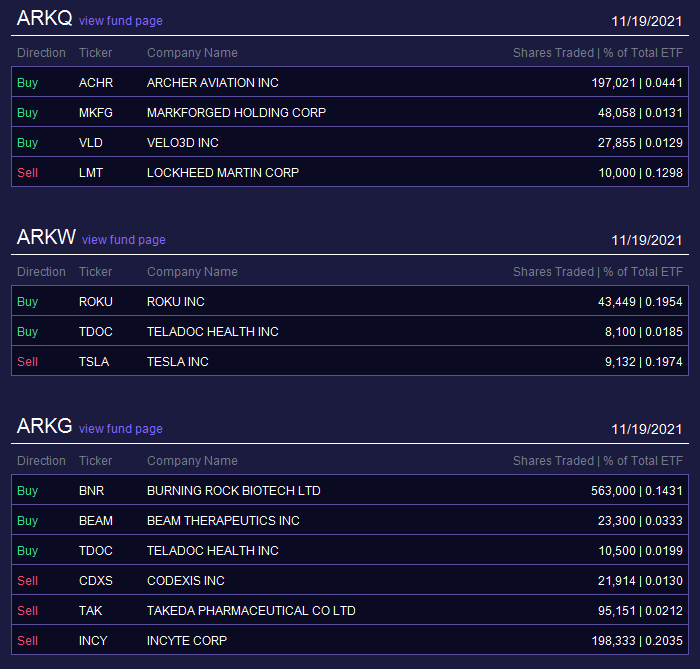700x669 pixels.
Task: Click the Tesla Inc company name
Action: tap(178, 362)
